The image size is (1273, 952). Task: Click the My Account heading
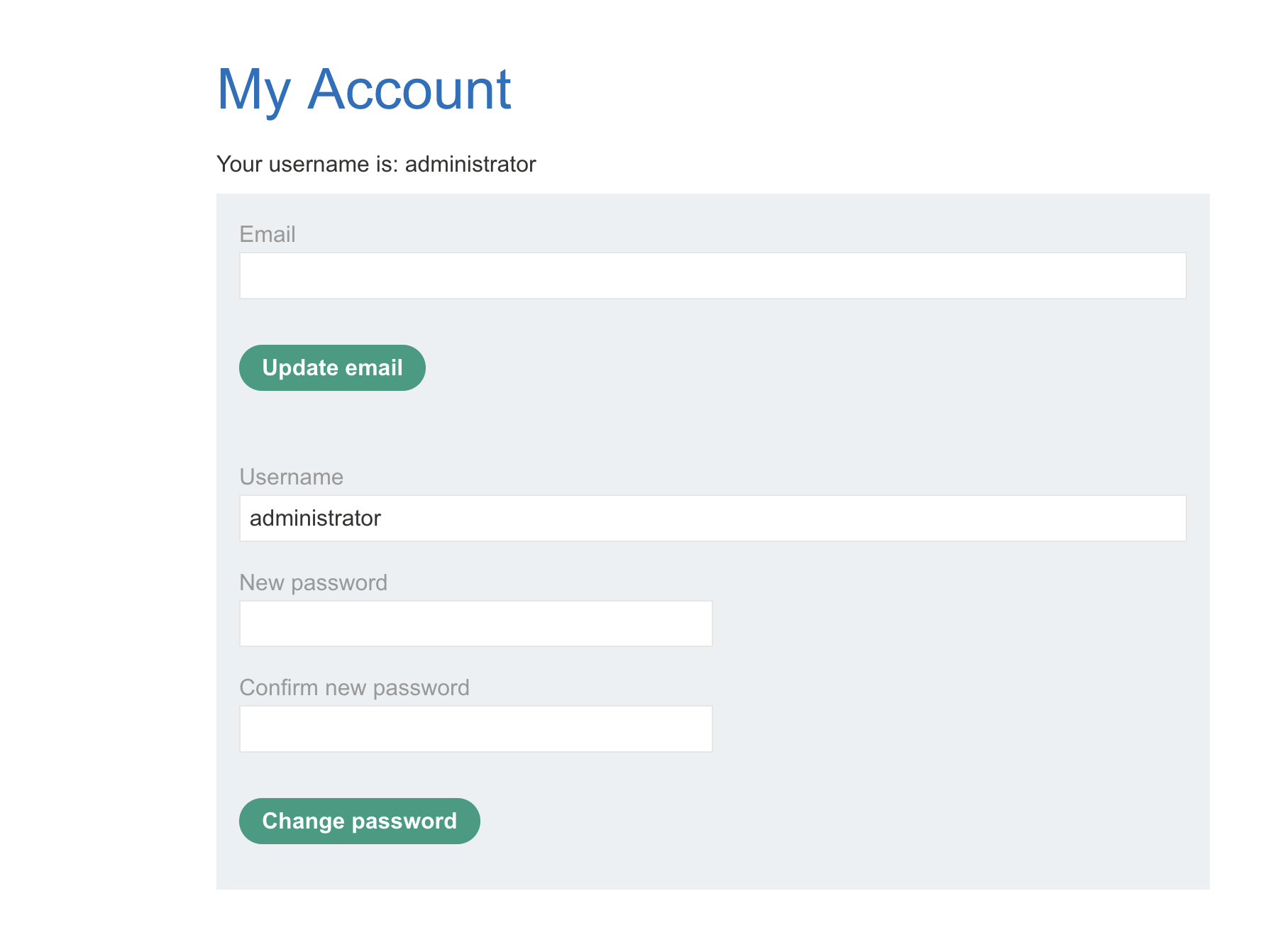pos(363,89)
